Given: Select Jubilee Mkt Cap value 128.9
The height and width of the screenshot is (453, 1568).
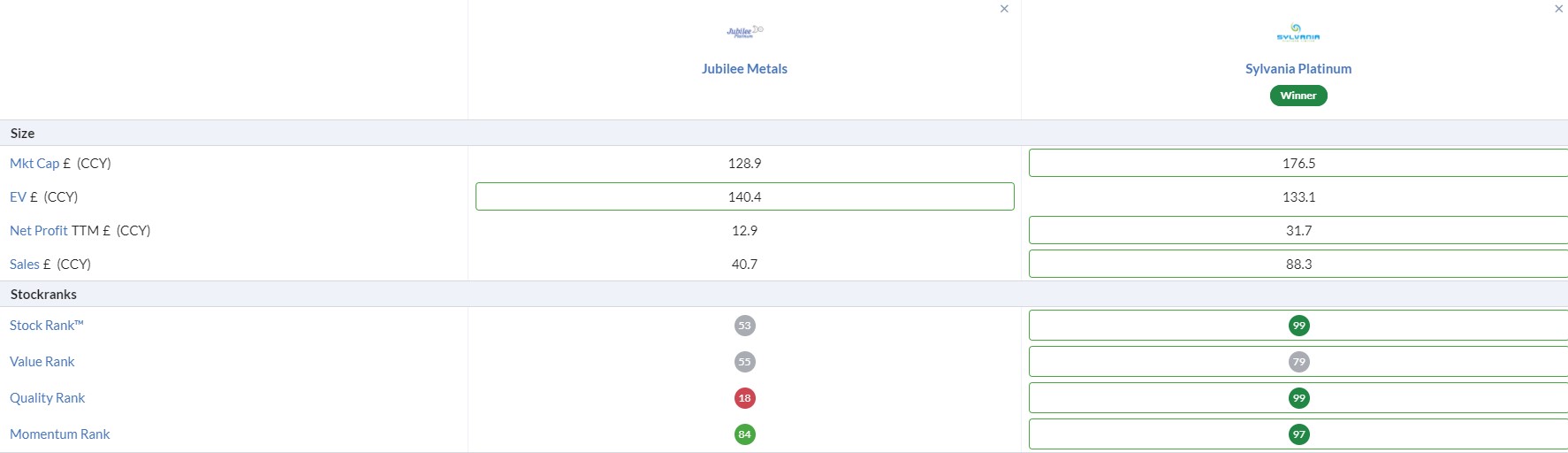Looking at the screenshot, I should (745, 164).
